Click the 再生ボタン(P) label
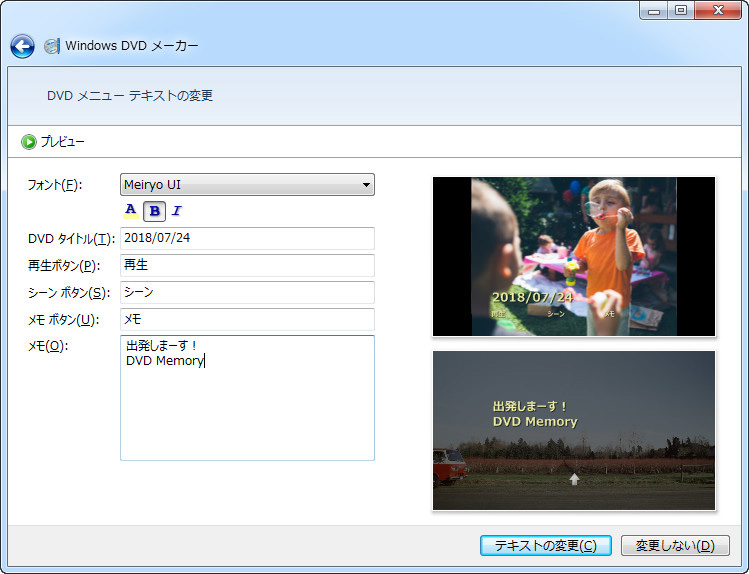This screenshot has height=574, width=749. tap(64, 266)
